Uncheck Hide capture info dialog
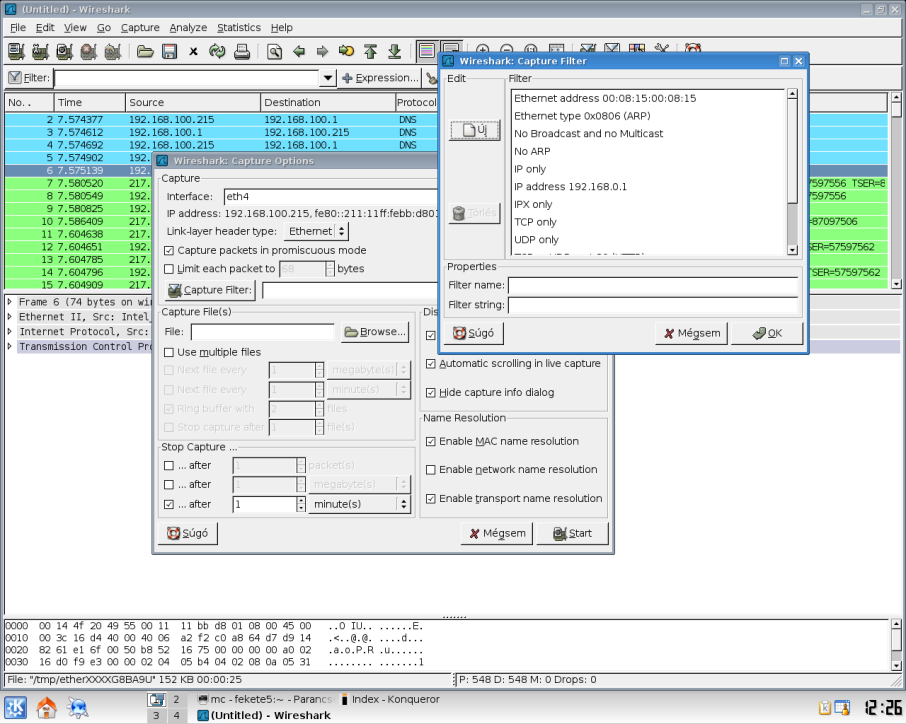This screenshot has width=906, height=724. pyautogui.click(x=430, y=392)
